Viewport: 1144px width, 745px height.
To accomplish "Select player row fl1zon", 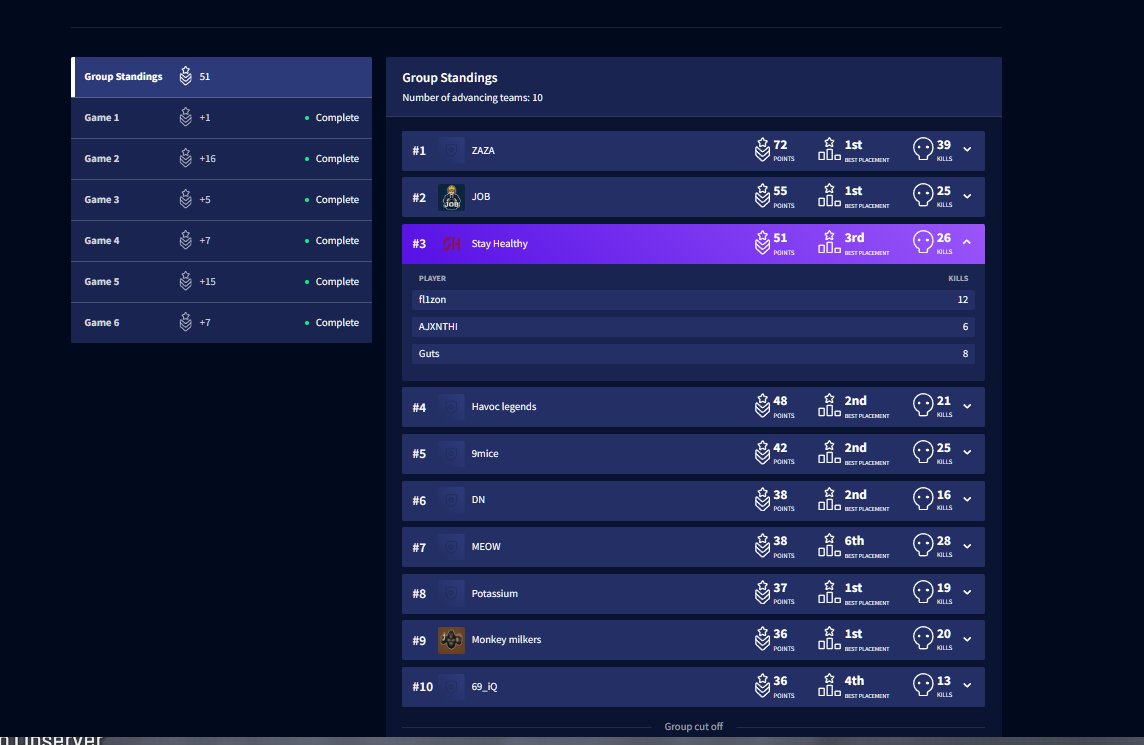I will click(693, 300).
